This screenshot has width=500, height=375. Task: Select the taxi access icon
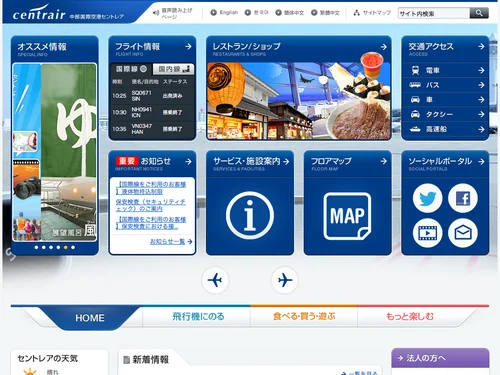pos(415,114)
